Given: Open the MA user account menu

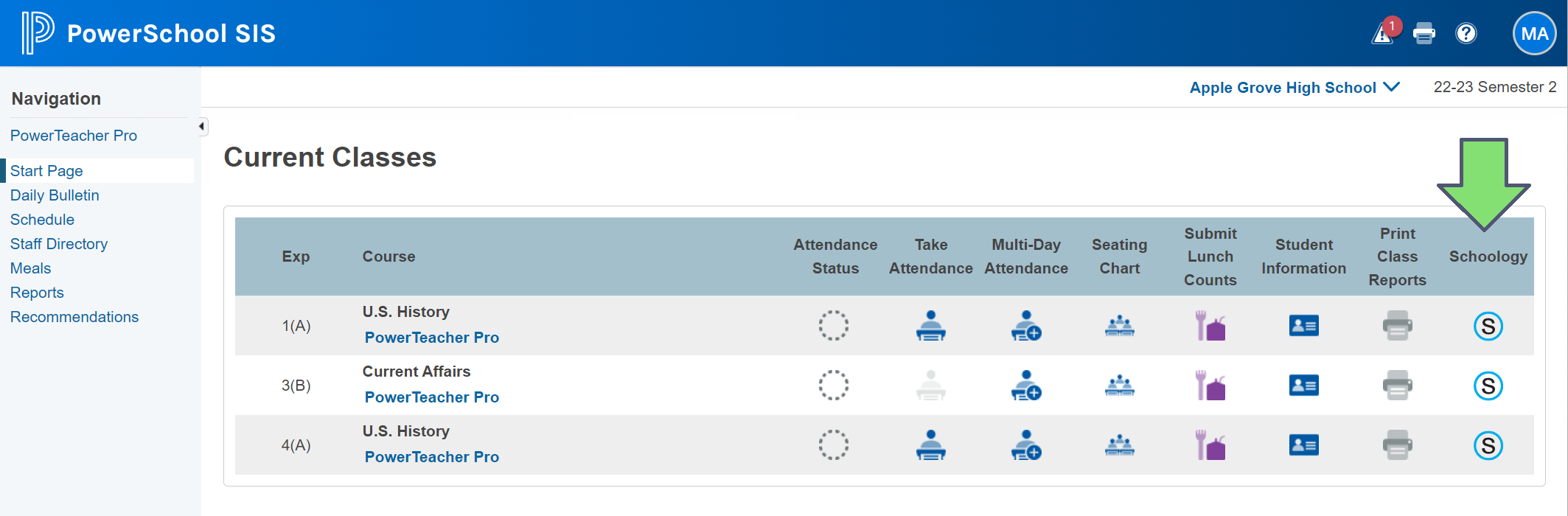Looking at the screenshot, I should pyautogui.click(x=1534, y=33).
